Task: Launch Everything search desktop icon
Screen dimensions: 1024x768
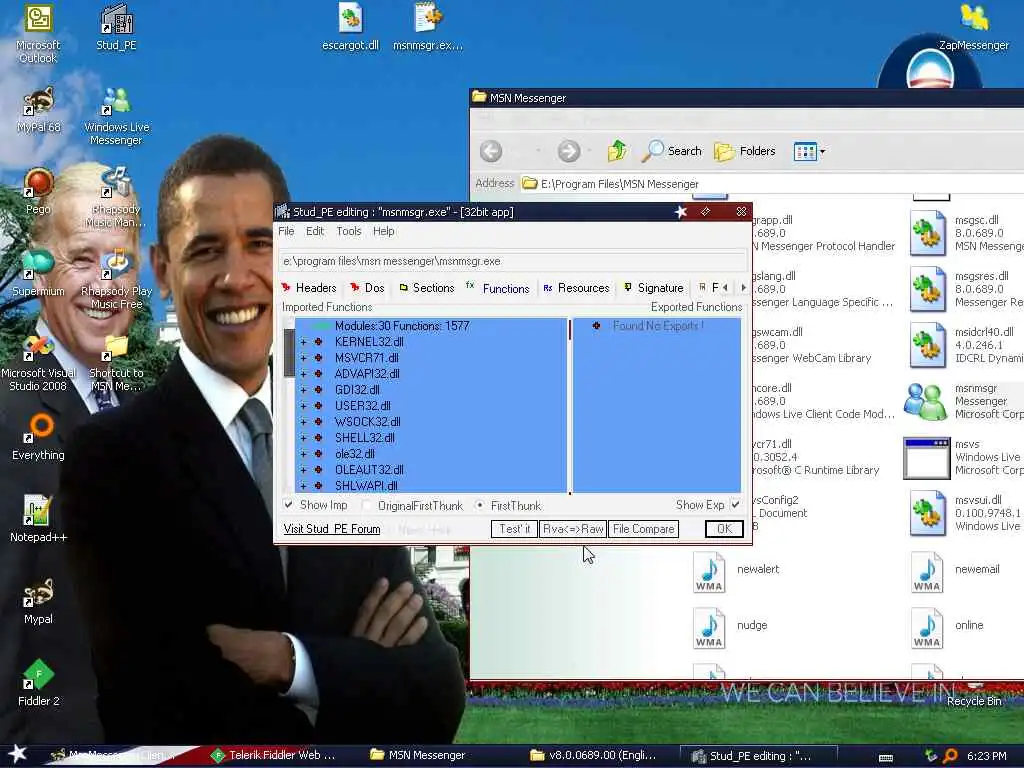Action: point(38,438)
